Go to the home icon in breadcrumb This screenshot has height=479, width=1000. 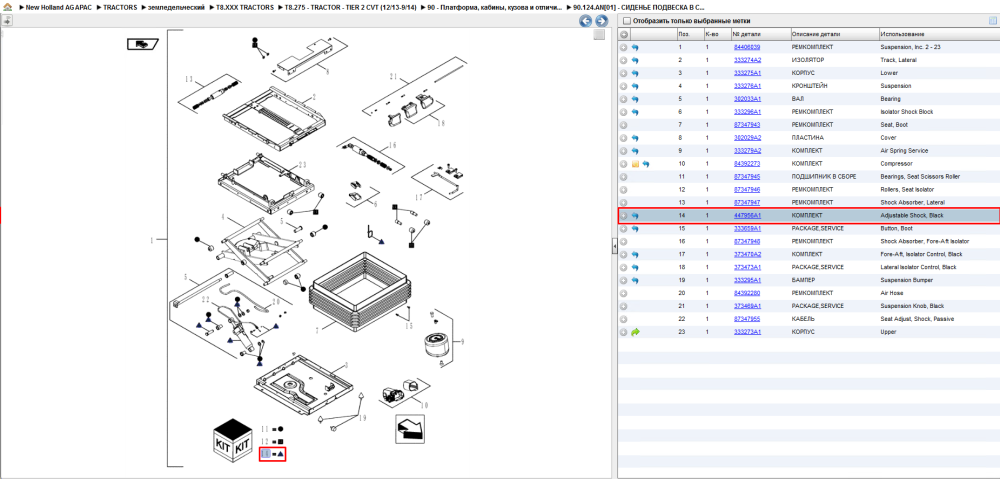click(x=7, y=7)
